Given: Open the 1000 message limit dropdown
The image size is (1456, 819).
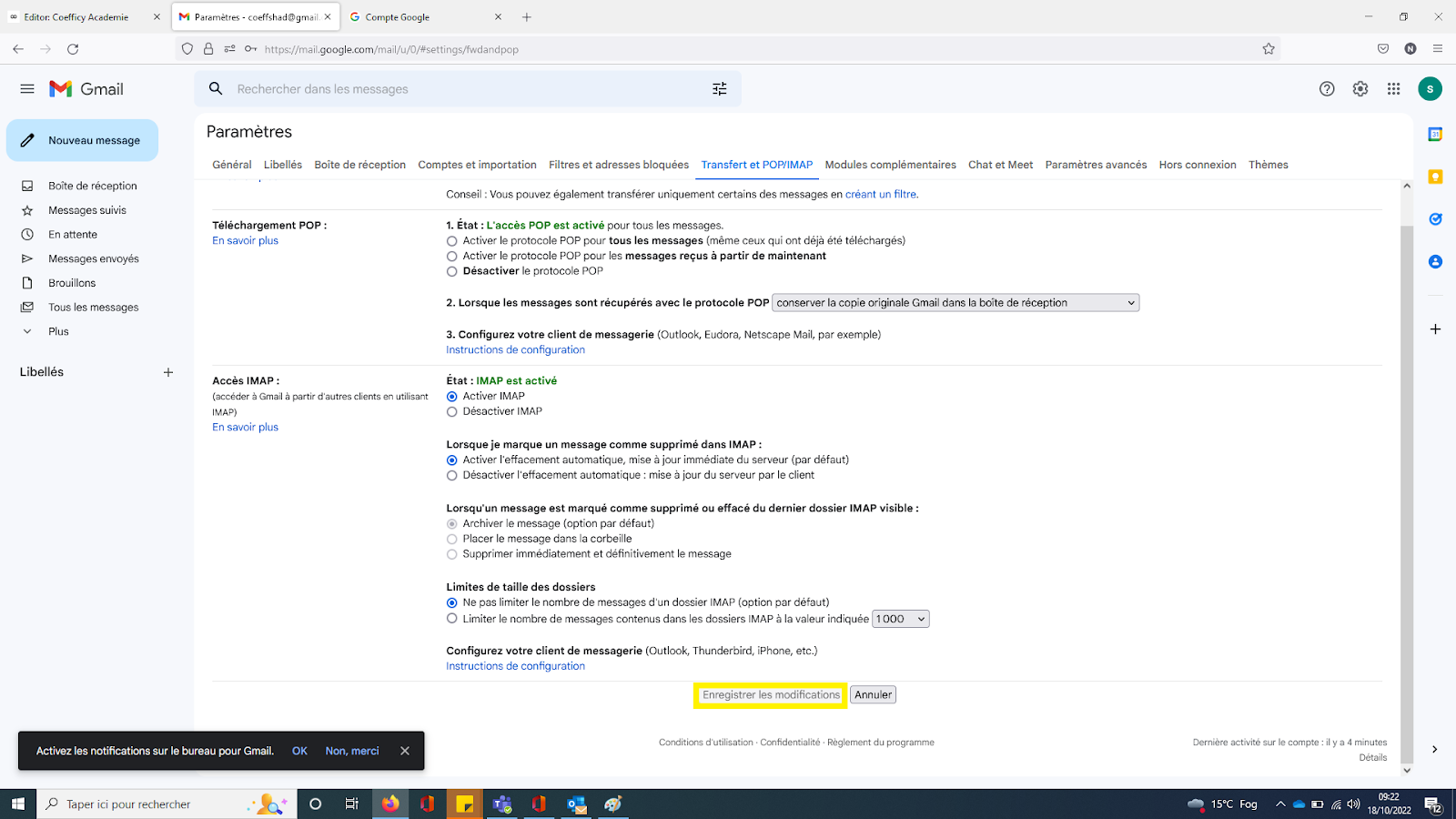Looking at the screenshot, I should pyautogui.click(x=901, y=619).
